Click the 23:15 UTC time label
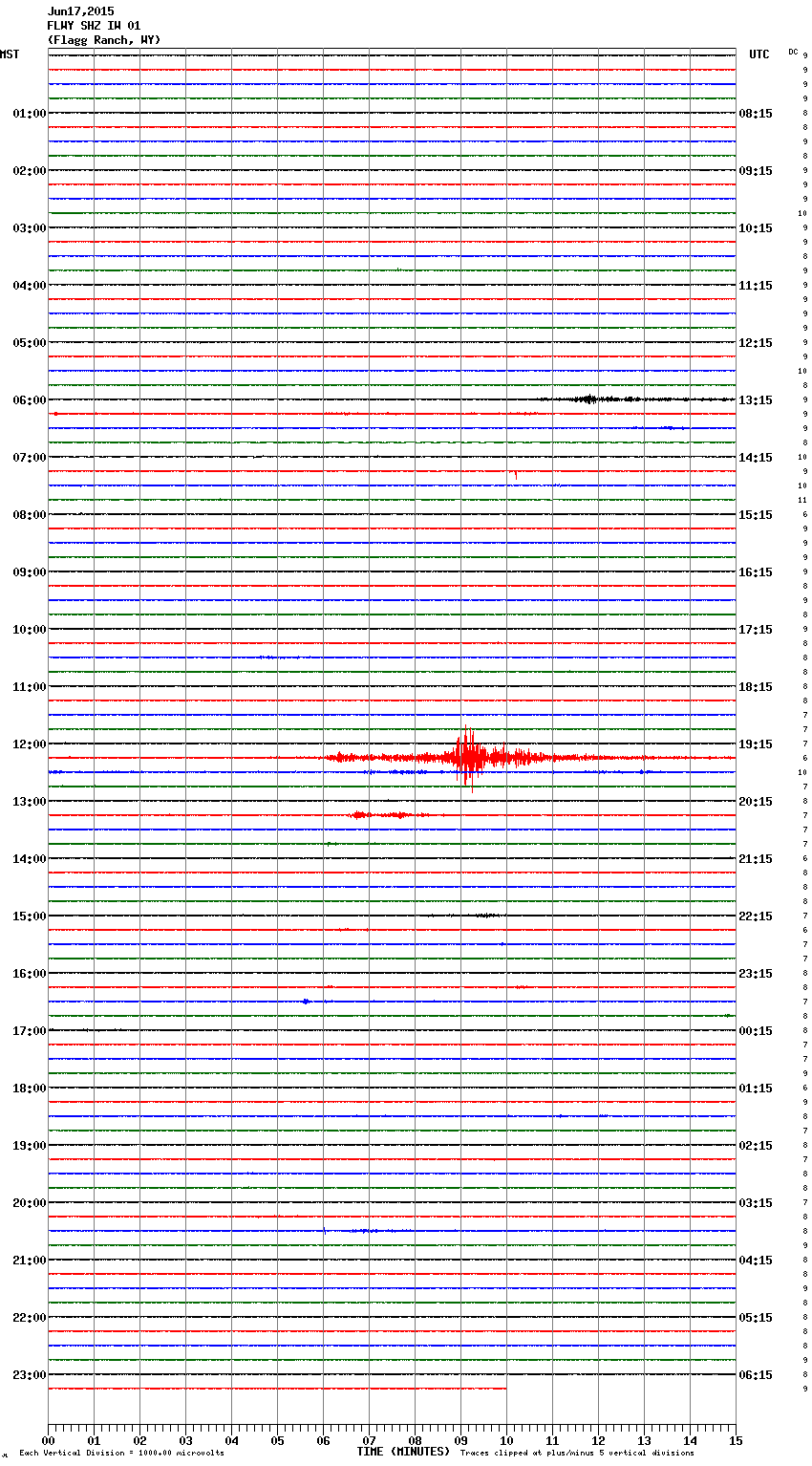 point(756,974)
